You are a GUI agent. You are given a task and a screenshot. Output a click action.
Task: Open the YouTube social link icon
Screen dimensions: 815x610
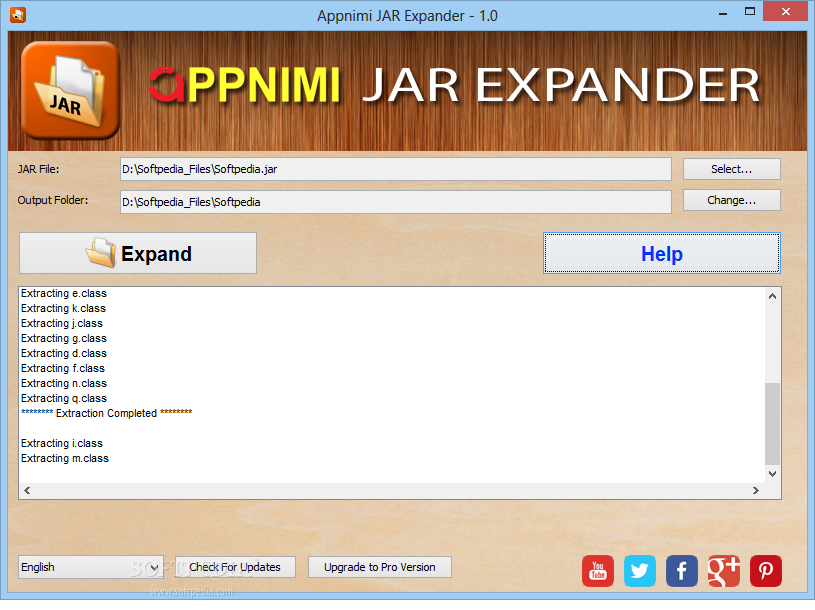[x=598, y=571]
